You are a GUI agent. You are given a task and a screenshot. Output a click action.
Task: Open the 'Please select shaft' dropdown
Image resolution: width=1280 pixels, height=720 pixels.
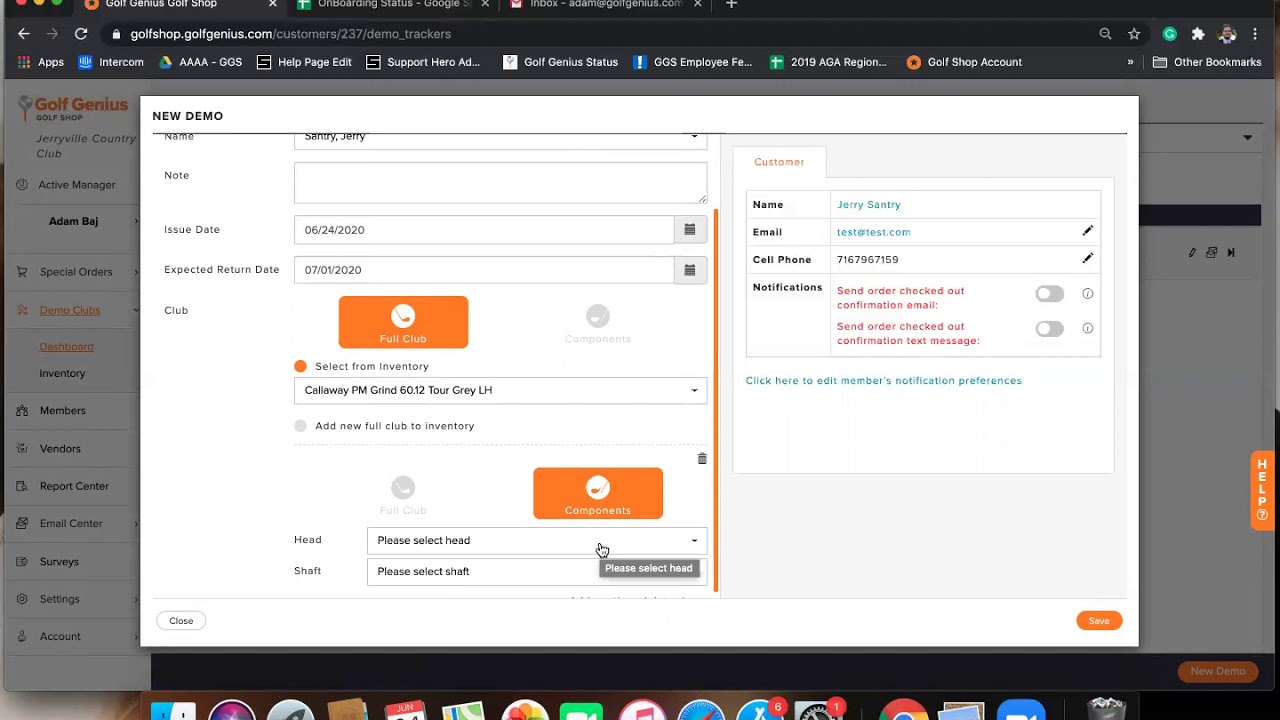(x=537, y=572)
